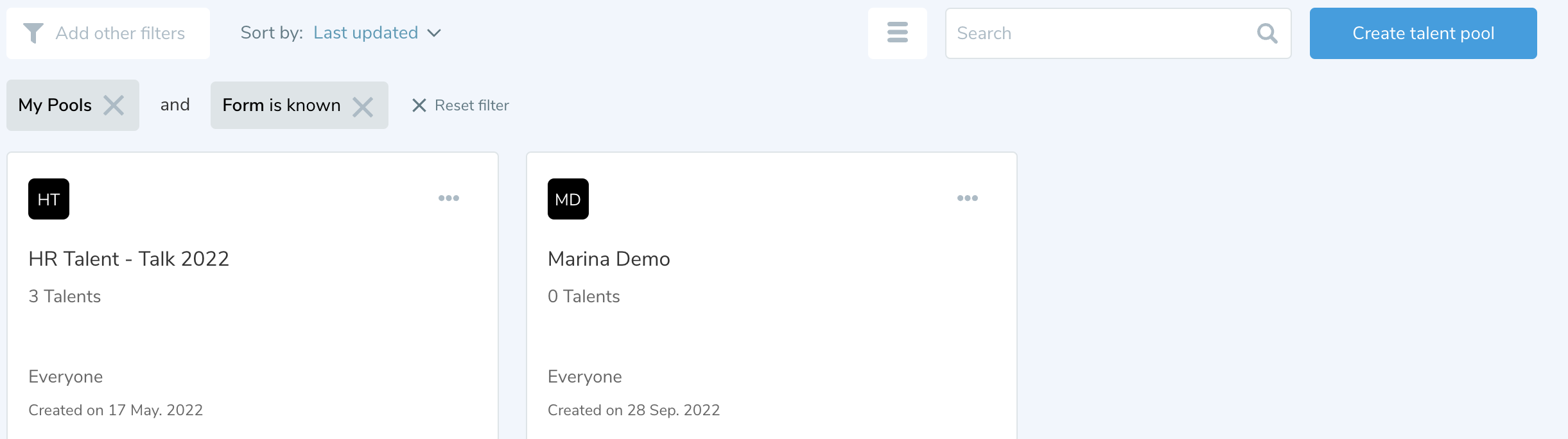The image size is (1568, 439).
Task: Click the magnifying glass search icon
Action: click(1267, 33)
